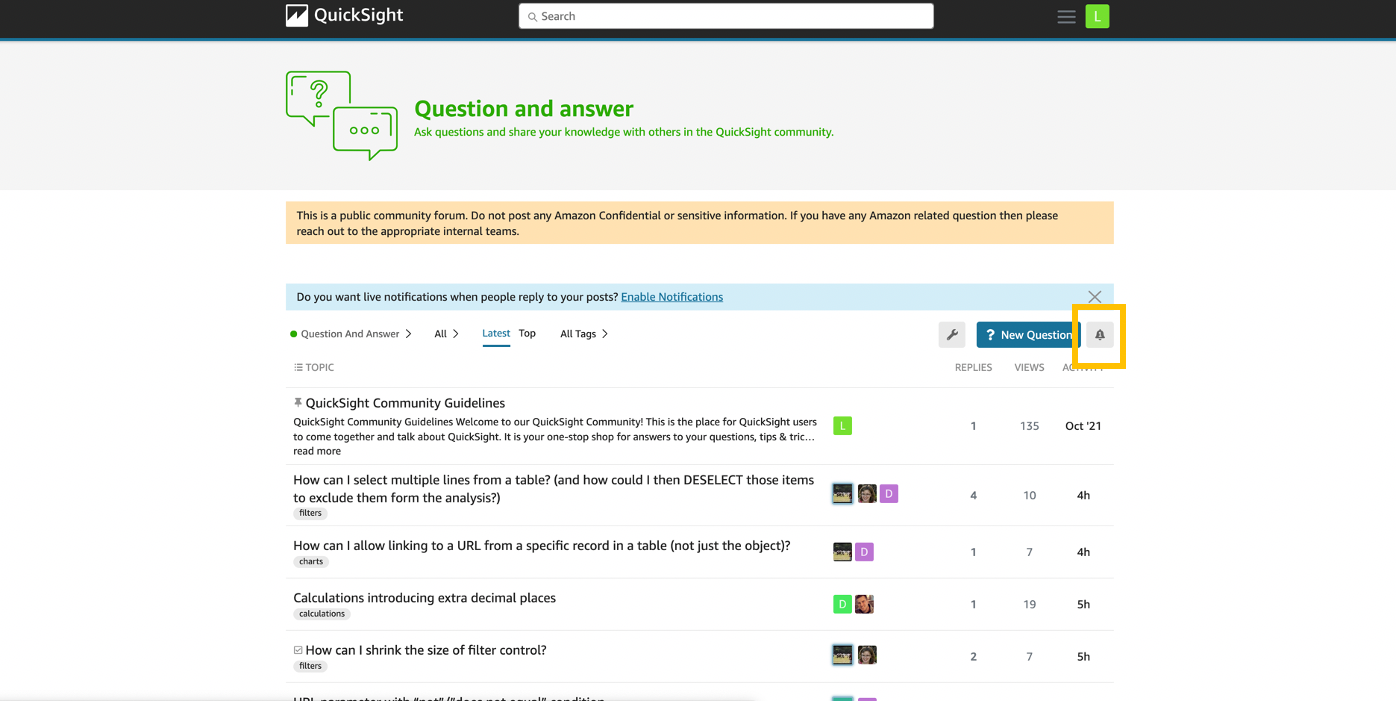Click the Enable Notifications link

(672, 297)
